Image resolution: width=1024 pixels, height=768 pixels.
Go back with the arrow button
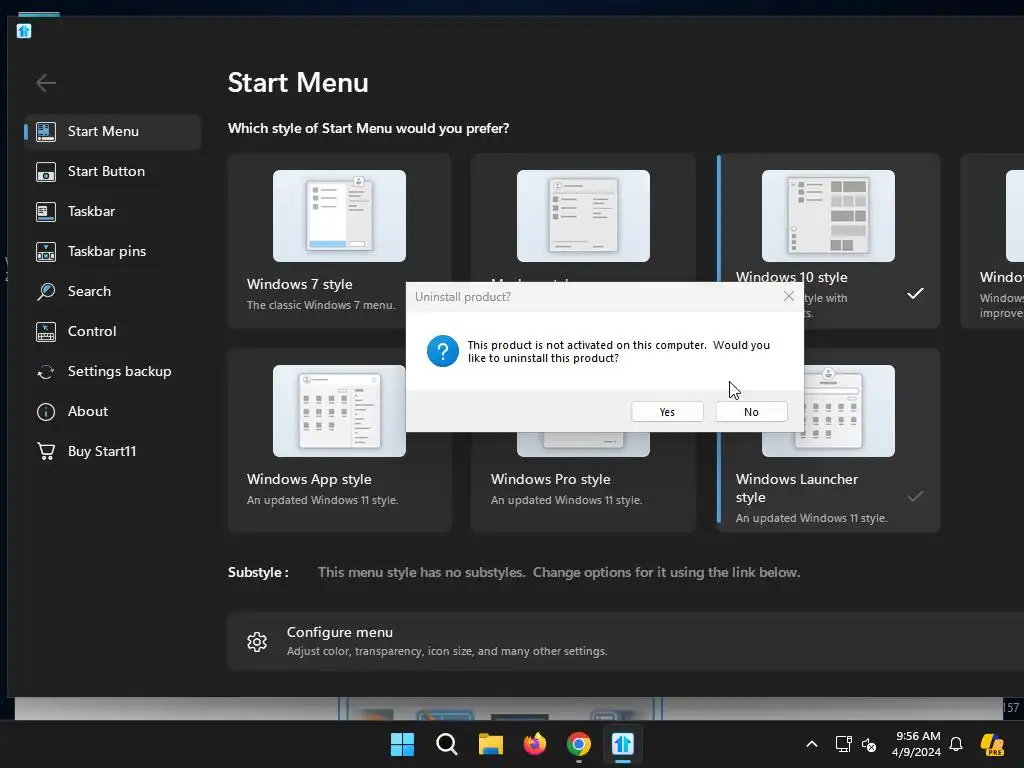46,83
